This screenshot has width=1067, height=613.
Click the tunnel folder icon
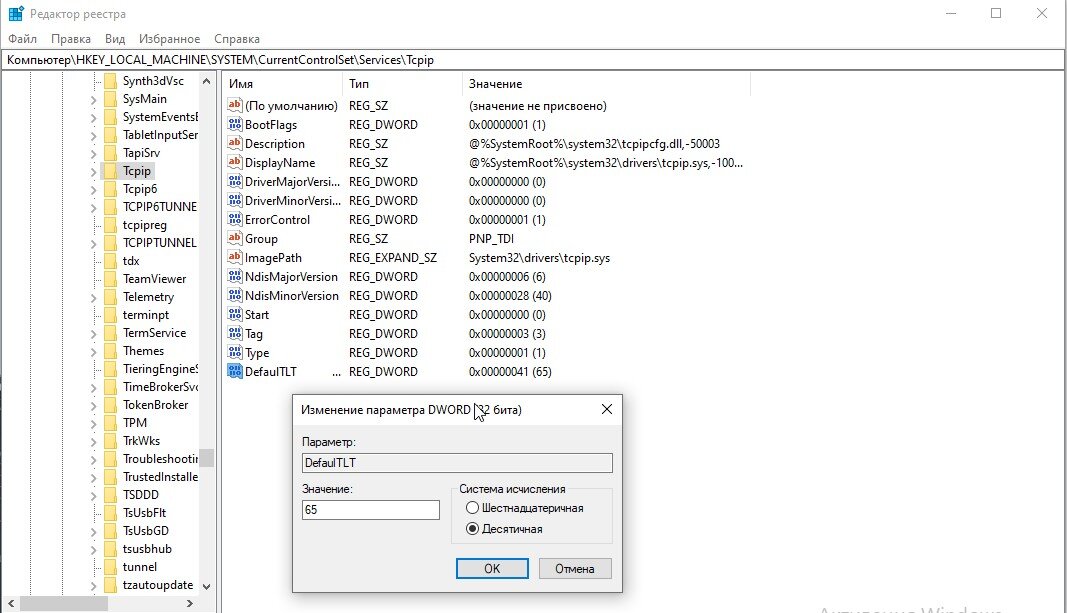pos(110,567)
